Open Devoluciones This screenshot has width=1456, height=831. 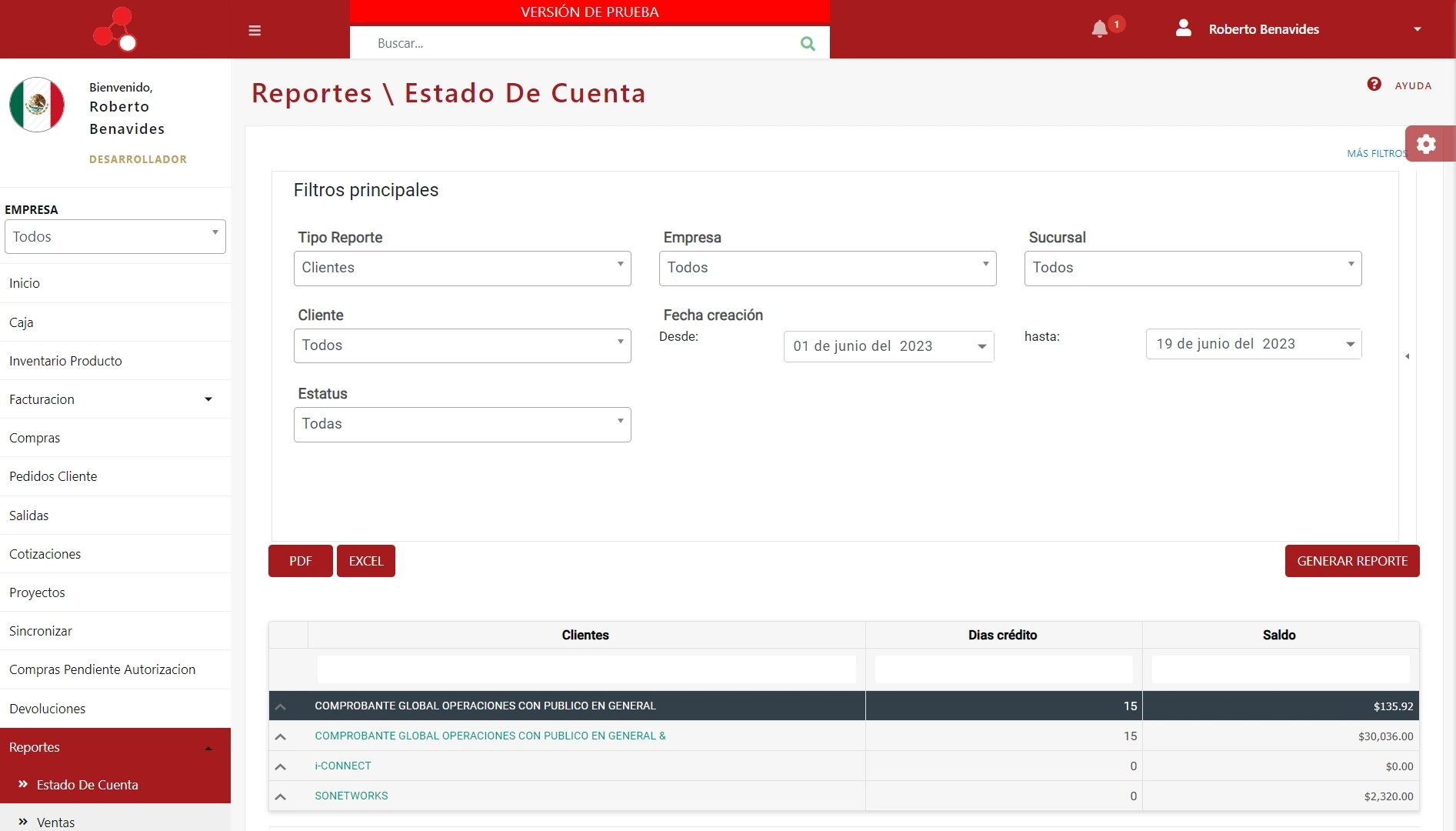(x=115, y=709)
